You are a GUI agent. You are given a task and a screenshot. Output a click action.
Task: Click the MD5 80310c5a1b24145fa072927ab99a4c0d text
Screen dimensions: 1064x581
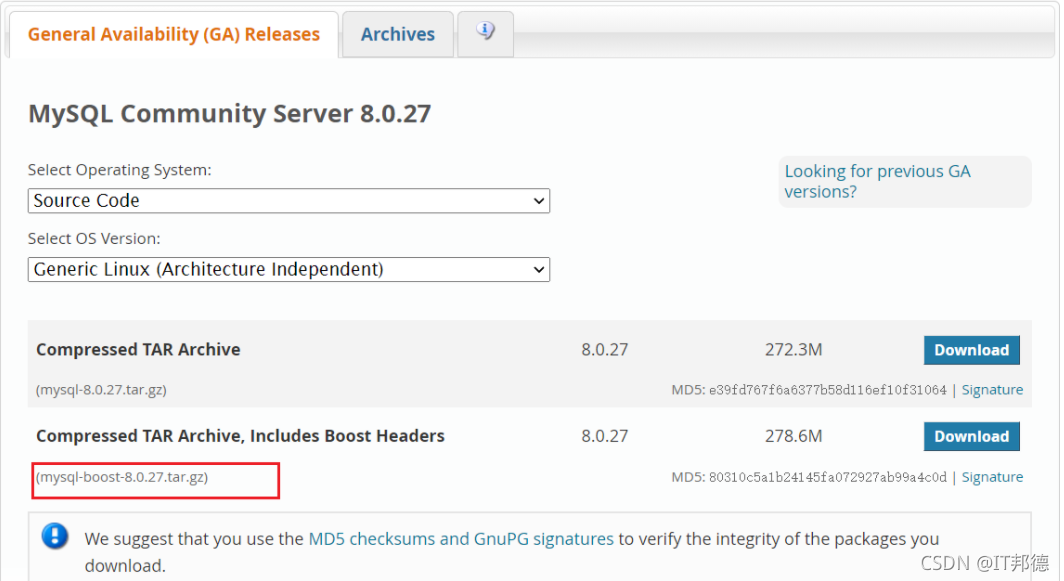[x=809, y=477]
